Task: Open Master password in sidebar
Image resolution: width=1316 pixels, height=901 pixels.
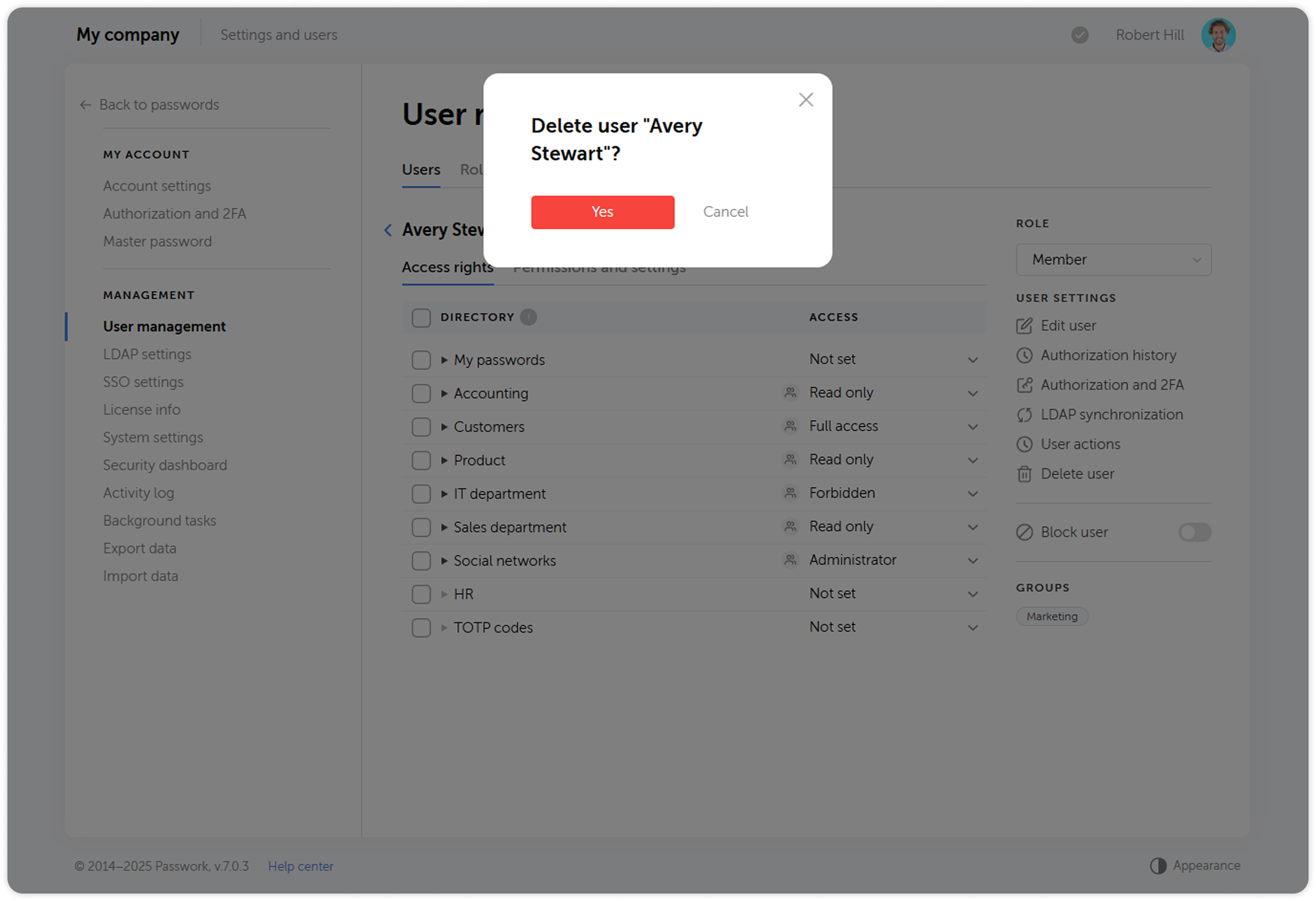Action: coord(157,242)
